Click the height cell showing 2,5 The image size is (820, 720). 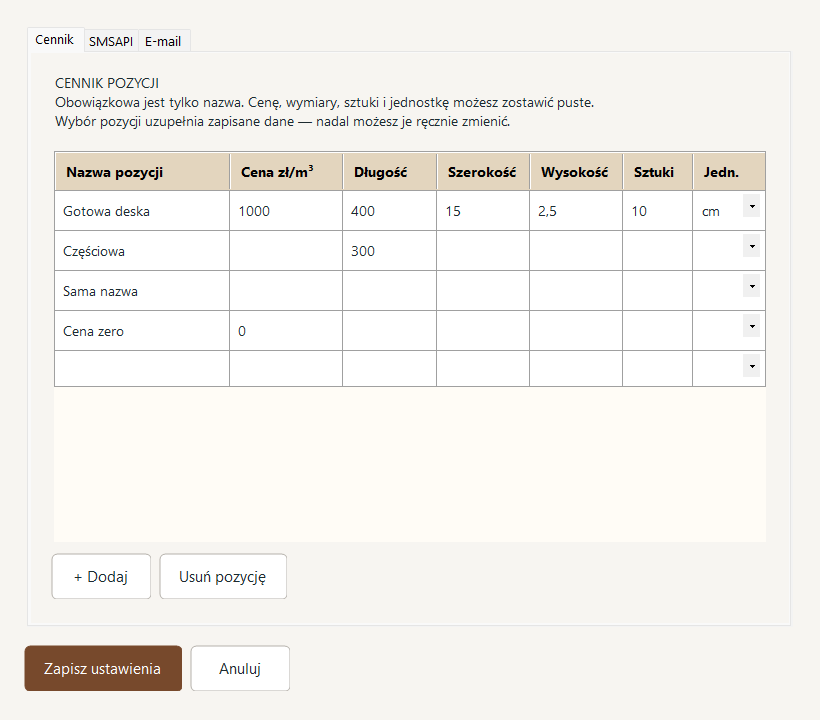[x=576, y=211]
